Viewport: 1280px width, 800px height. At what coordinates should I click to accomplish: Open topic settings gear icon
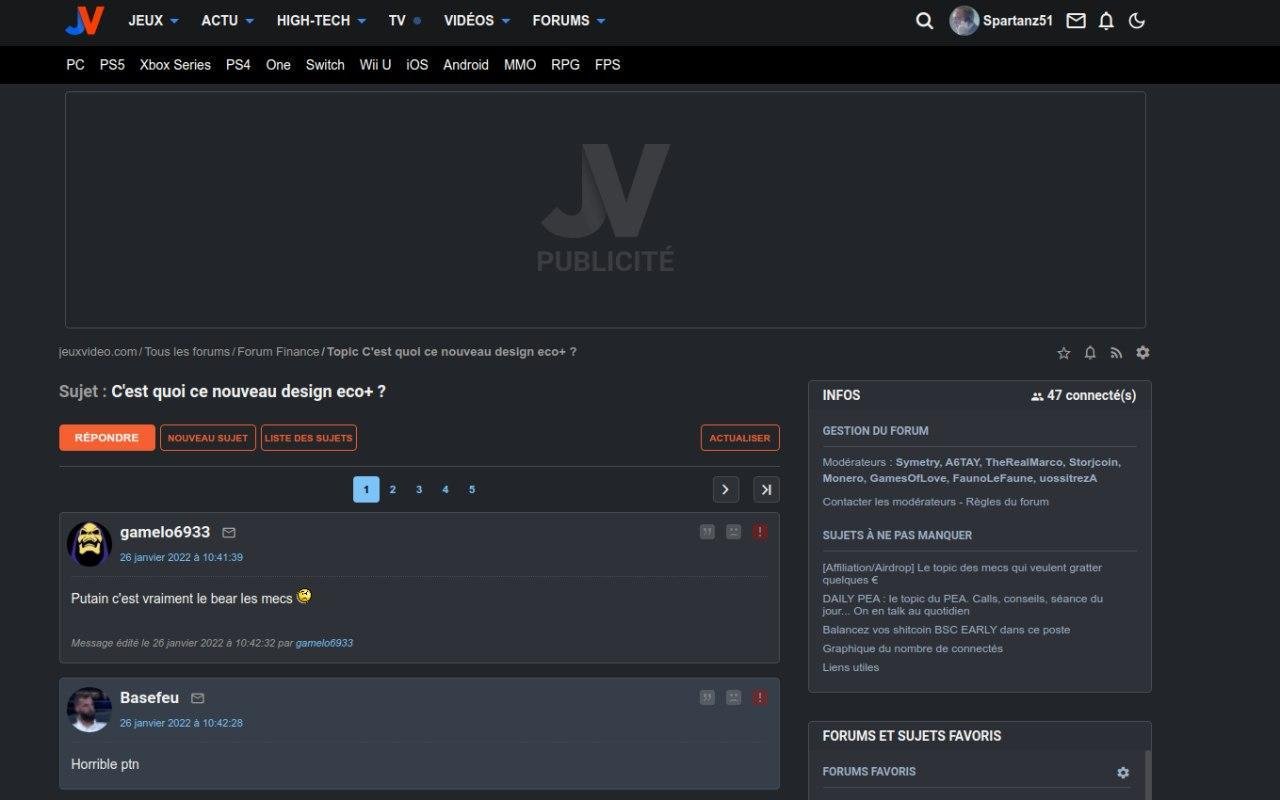[1143, 353]
